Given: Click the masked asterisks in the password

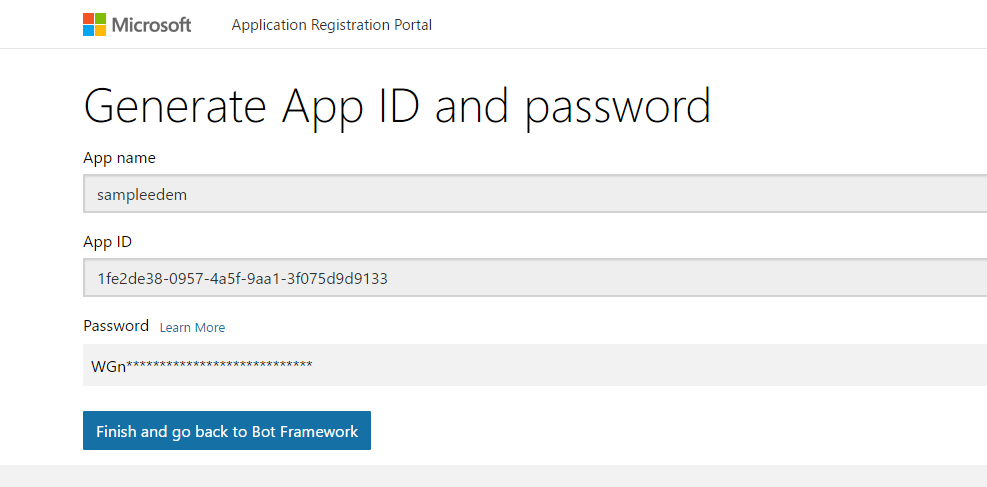Looking at the screenshot, I should pyautogui.click(x=220, y=365).
